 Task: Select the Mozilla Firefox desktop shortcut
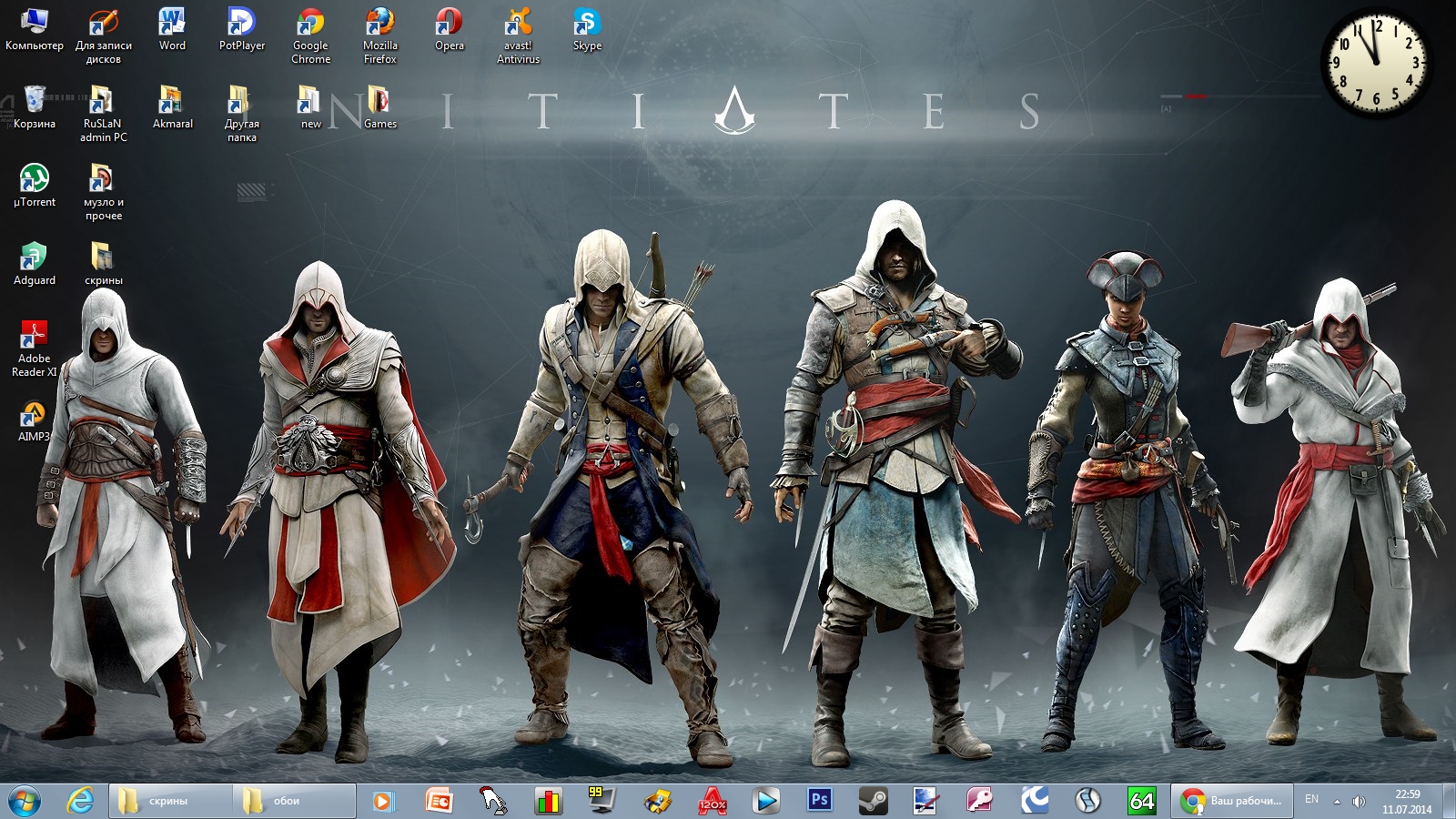pyautogui.click(x=380, y=35)
